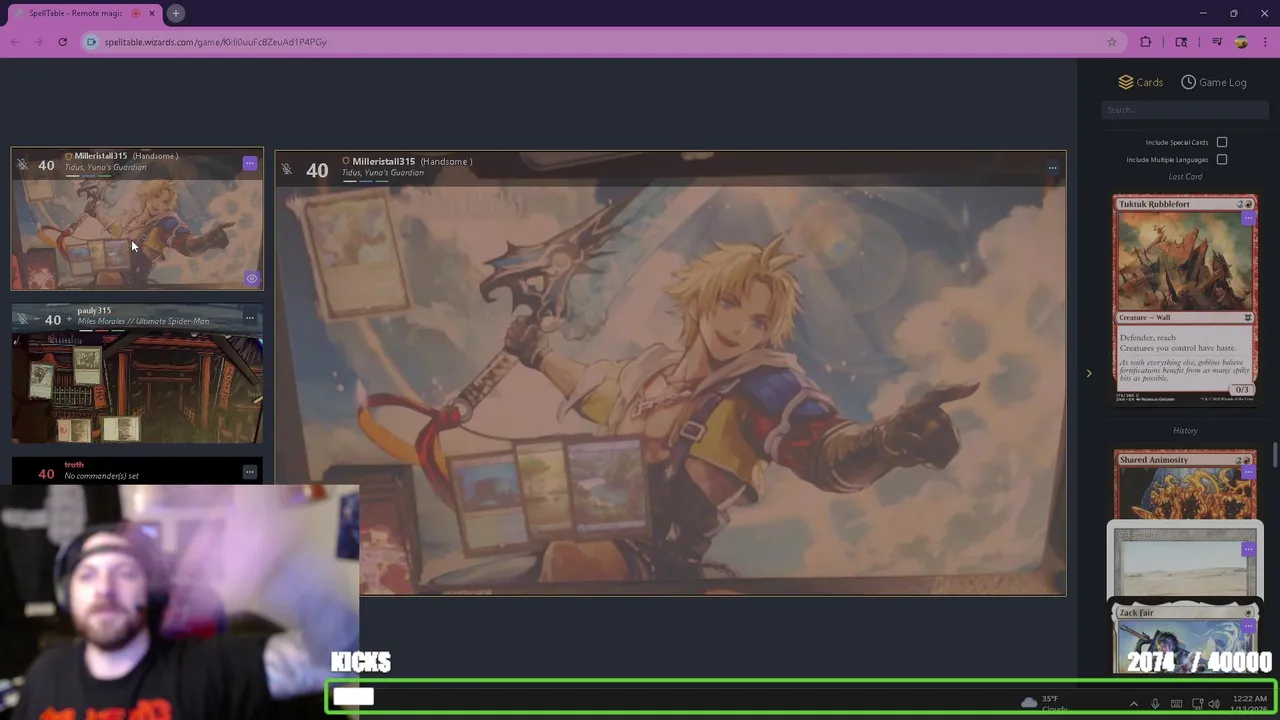Image resolution: width=1280 pixels, height=720 pixels.
Task: Enable Include Special Cards checkbox
Action: (1222, 142)
